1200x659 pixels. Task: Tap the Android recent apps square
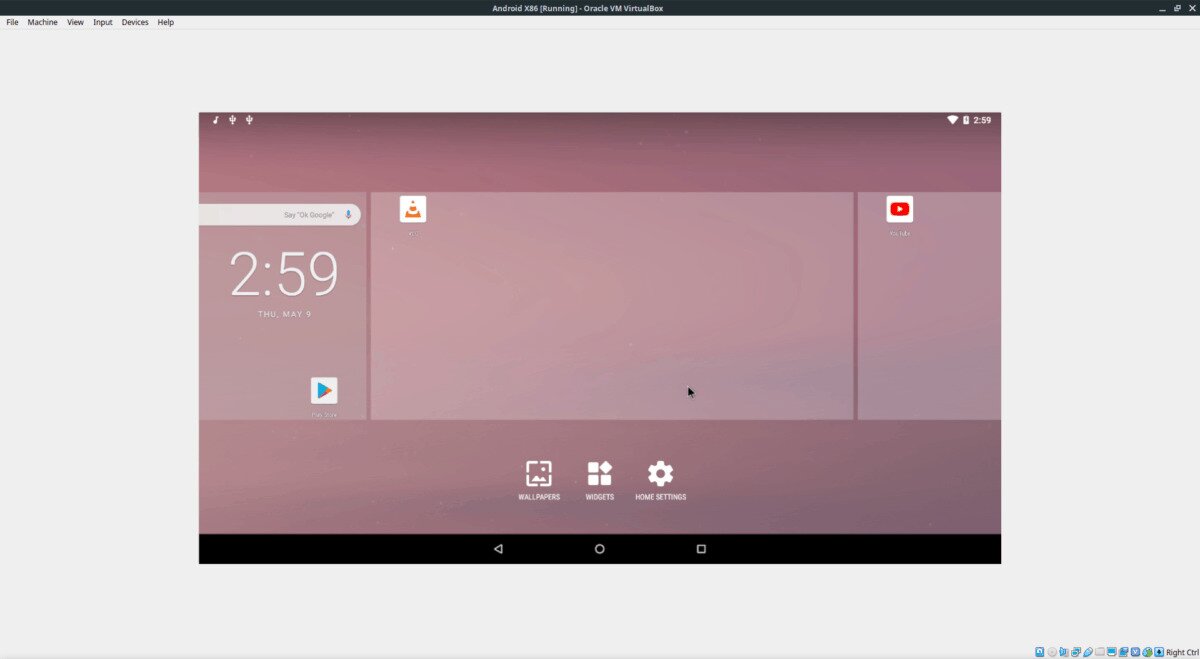point(701,548)
